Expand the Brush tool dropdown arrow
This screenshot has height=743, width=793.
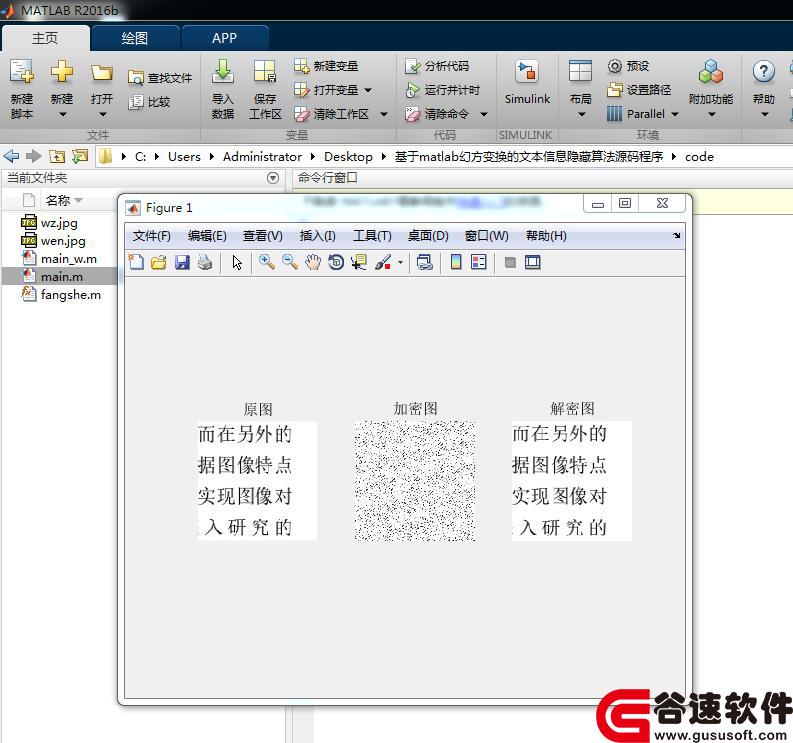pyautogui.click(x=400, y=262)
